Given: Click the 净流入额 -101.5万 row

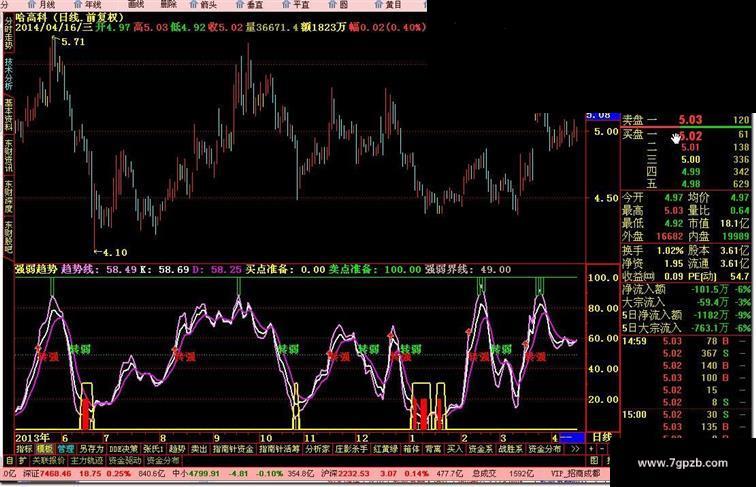Looking at the screenshot, I should tap(686, 289).
